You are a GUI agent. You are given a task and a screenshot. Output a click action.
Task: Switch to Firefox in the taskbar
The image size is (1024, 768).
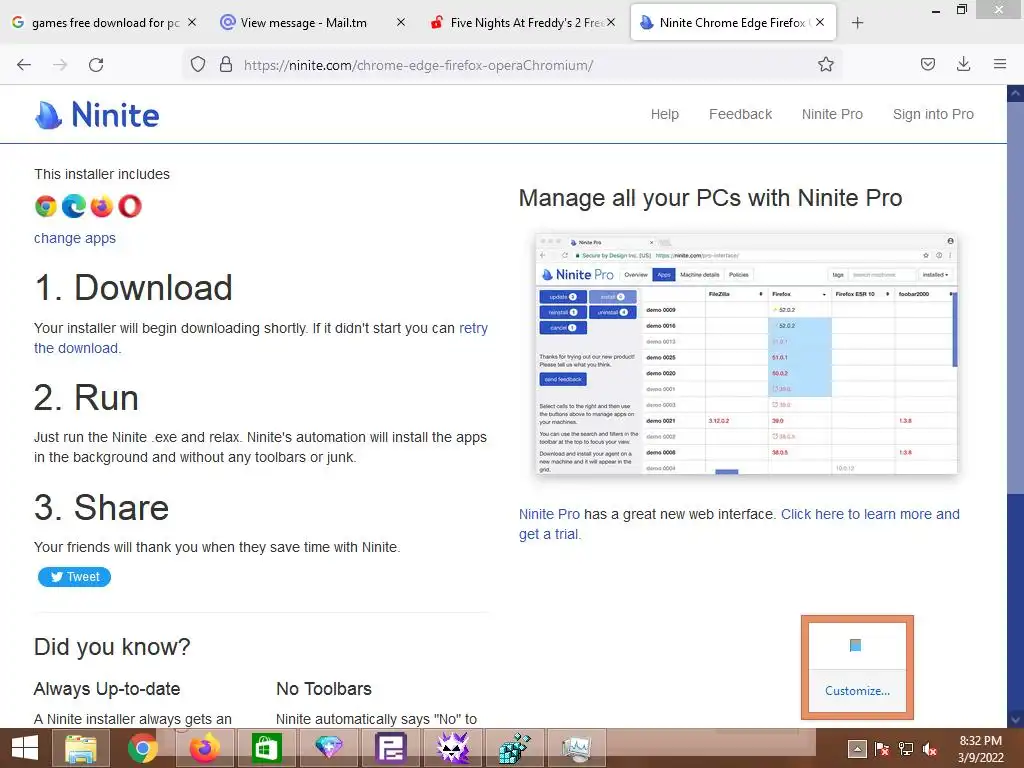pyautogui.click(x=204, y=748)
